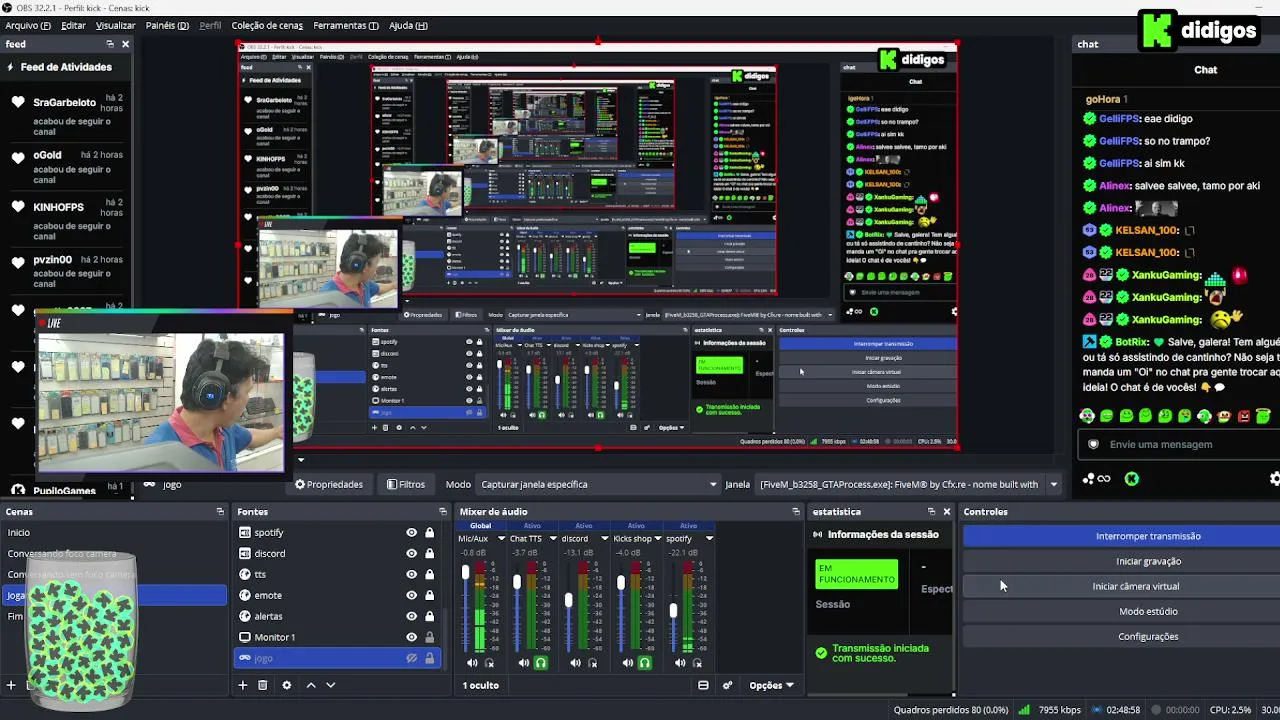Open the Editar menu
Image resolution: width=1280 pixels, height=720 pixels.
pyautogui.click(x=73, y=25)
